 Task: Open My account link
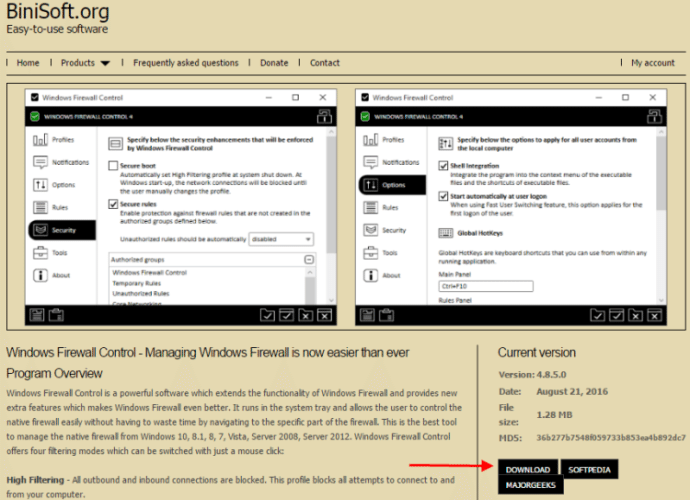(653, 63)
